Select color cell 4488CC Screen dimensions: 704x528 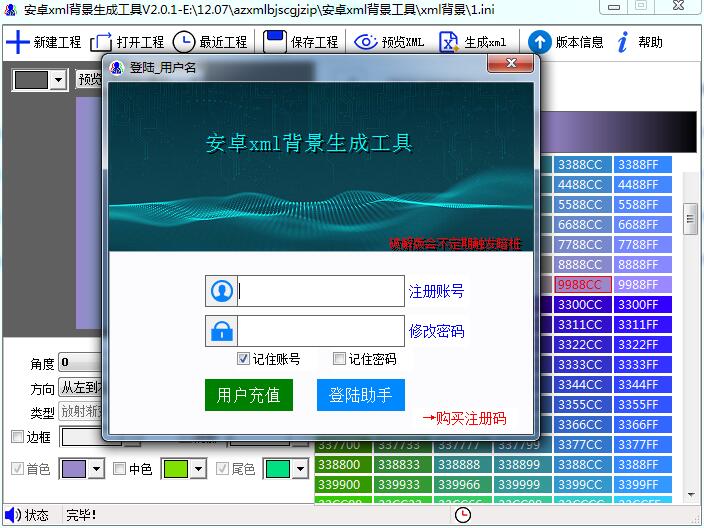[583, 185]
